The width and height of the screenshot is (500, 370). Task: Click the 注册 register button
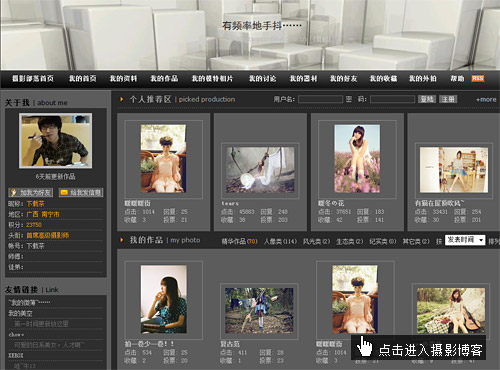448,99
